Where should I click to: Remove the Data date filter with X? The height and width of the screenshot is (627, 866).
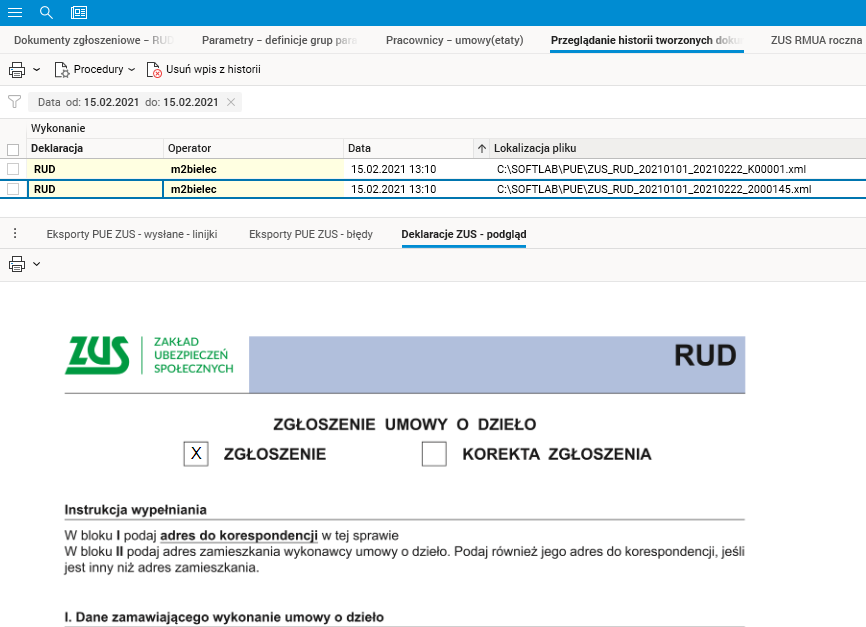pyautogui.click(x=231, y=102)
